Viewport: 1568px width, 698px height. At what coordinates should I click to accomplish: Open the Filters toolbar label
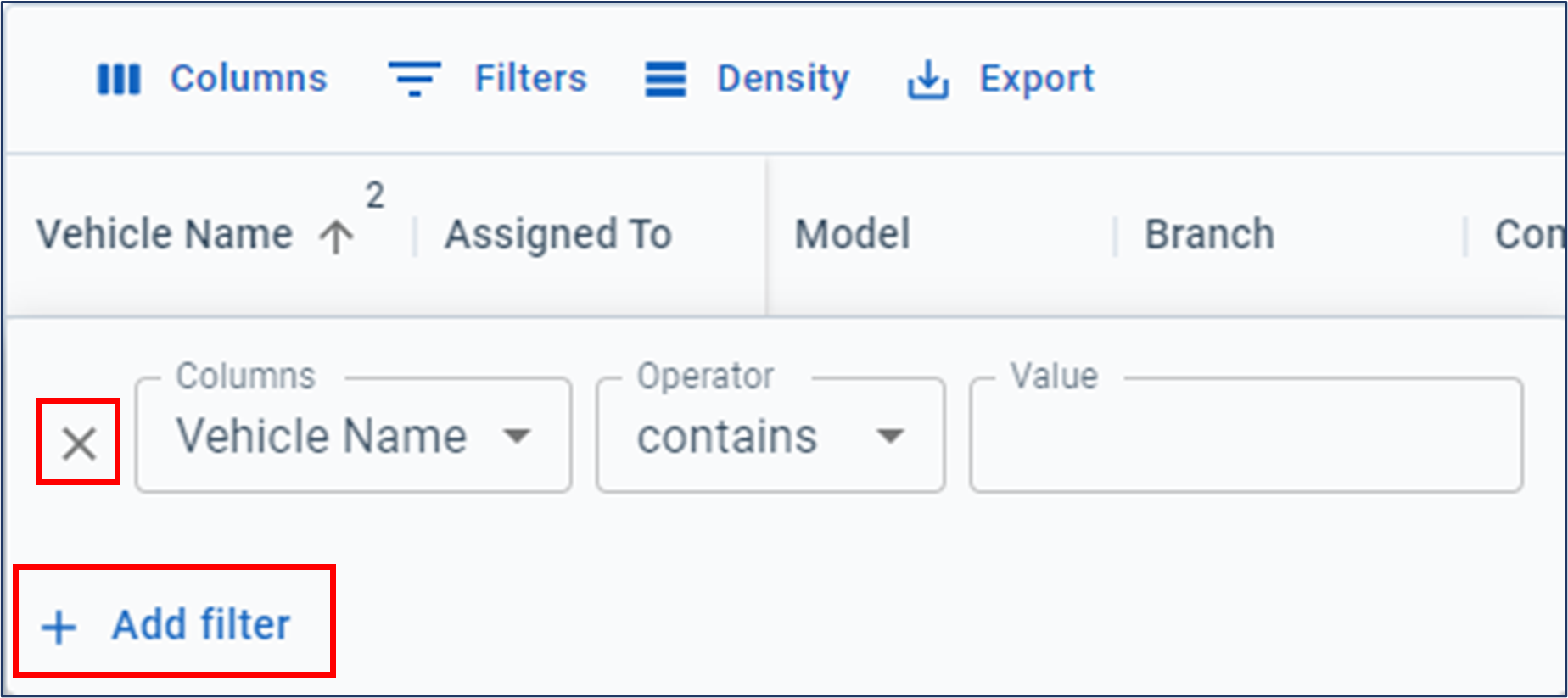tap(530, 79)
